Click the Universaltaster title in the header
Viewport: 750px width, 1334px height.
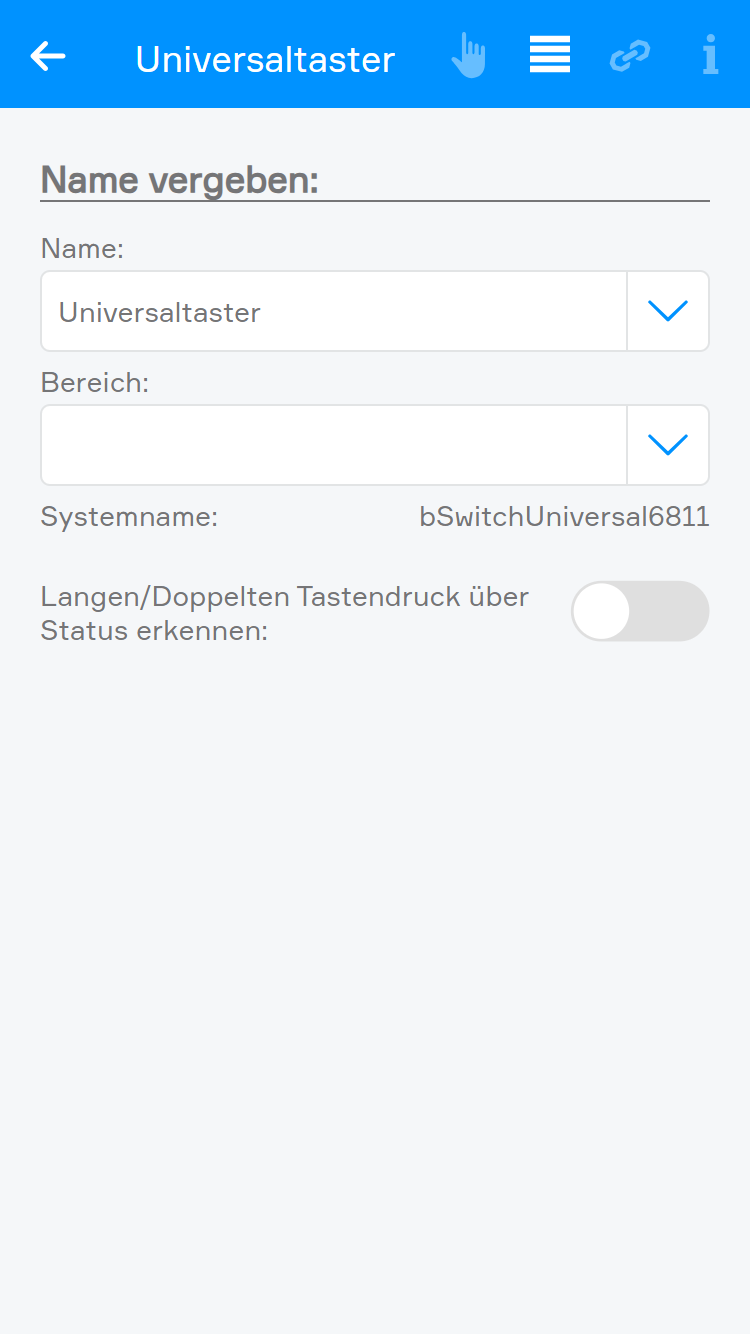click(x=265, y=59)
